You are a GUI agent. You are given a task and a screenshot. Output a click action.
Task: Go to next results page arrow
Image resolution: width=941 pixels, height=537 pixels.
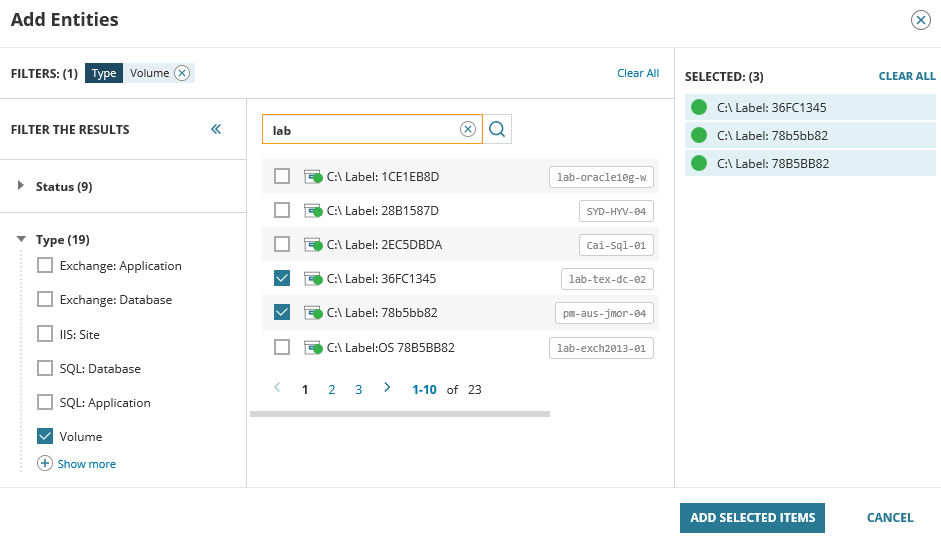point(387,388)
